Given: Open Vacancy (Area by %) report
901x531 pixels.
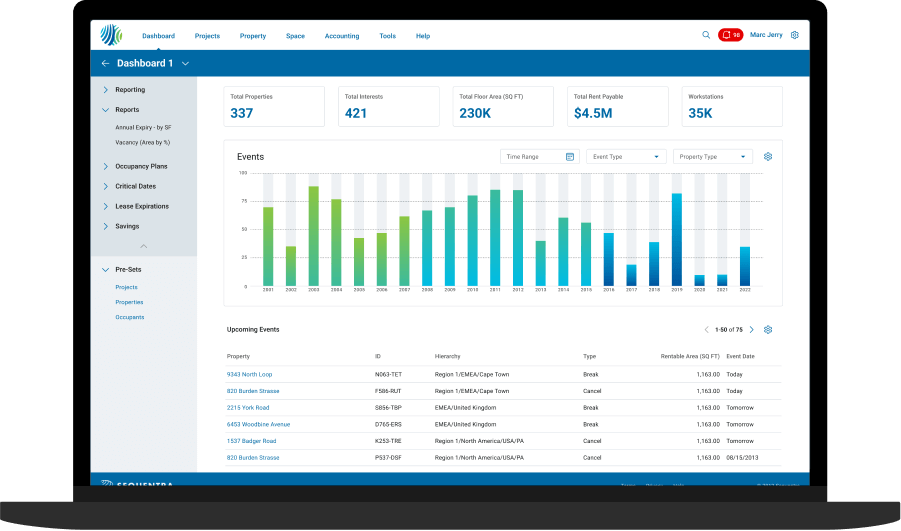Looking at the screenshot, I should point(143,143).
